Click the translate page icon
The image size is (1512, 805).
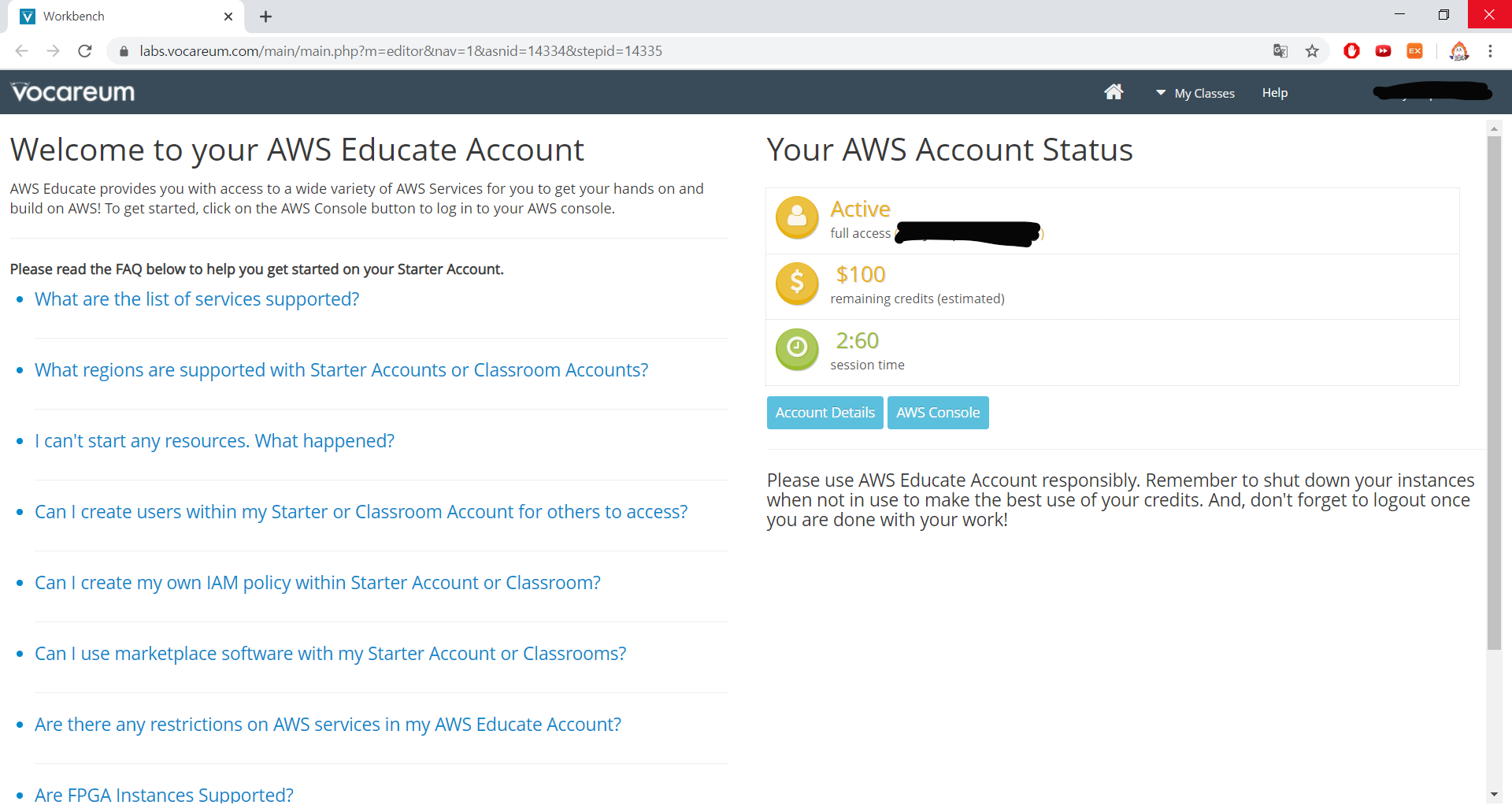tap(1280, 51)
